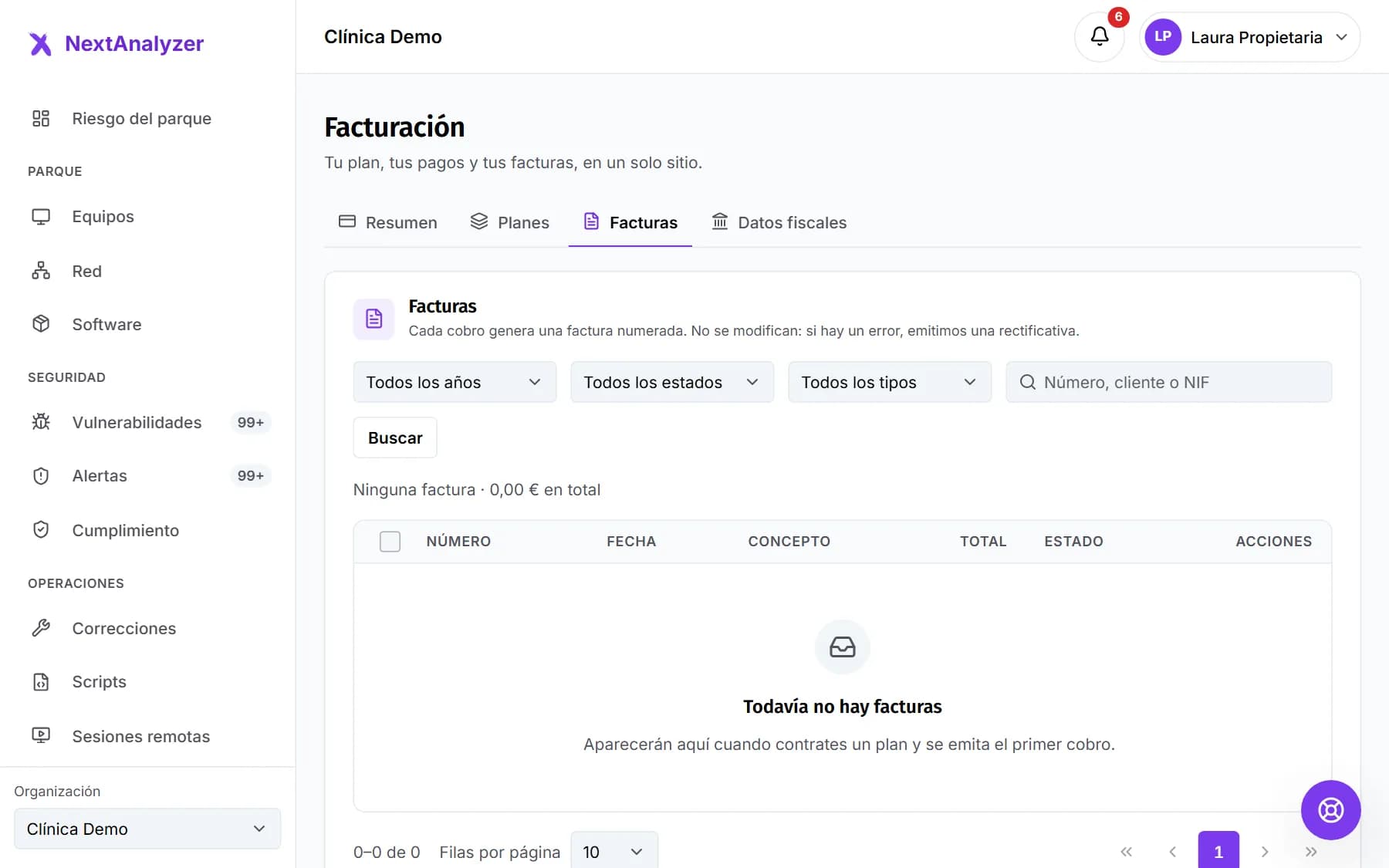
Task: Click the Sesiones remotas screen icon
Action: (x=41, y=736)
